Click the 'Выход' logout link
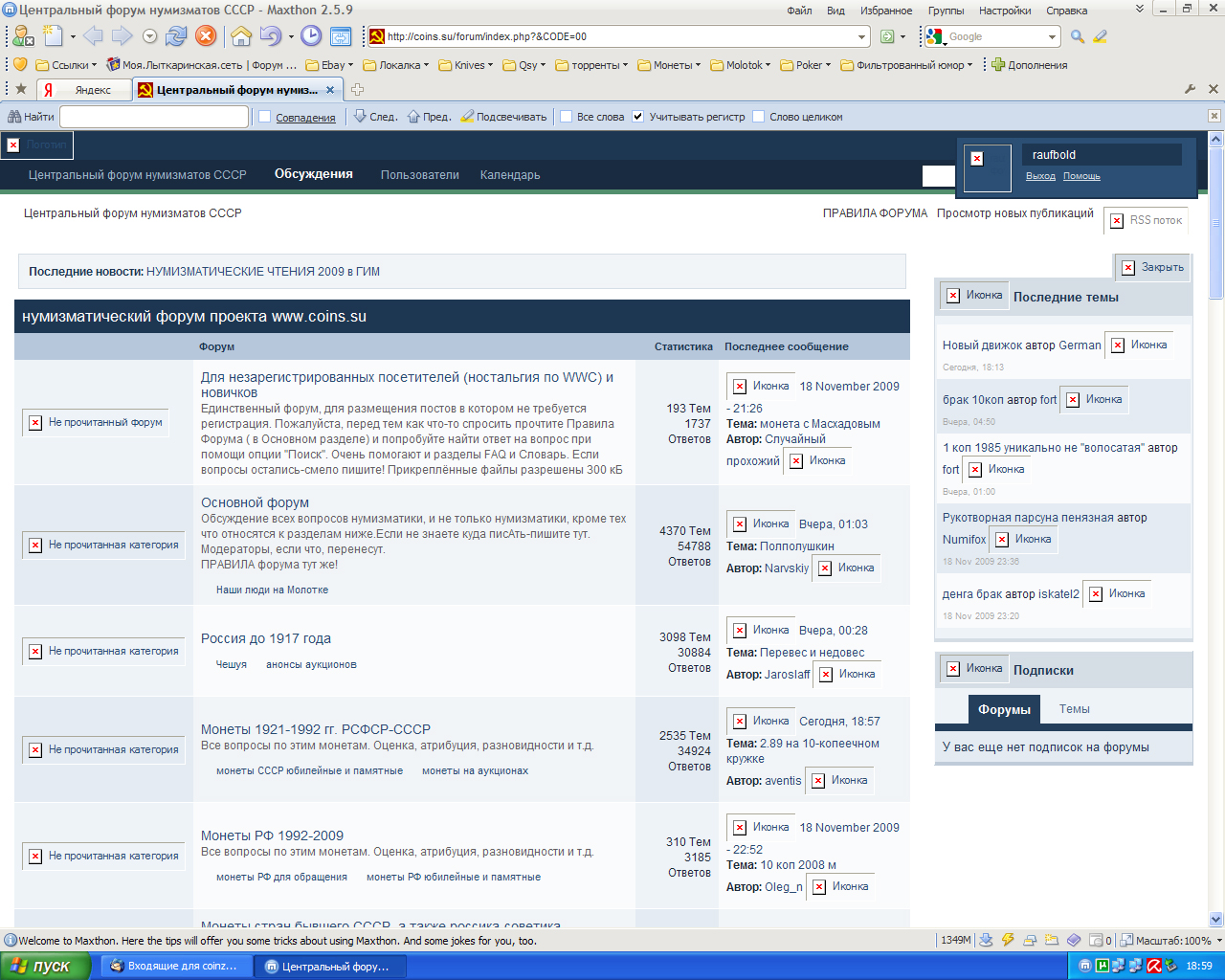This screenshot has height=980, width=1225. [1040, 176]
